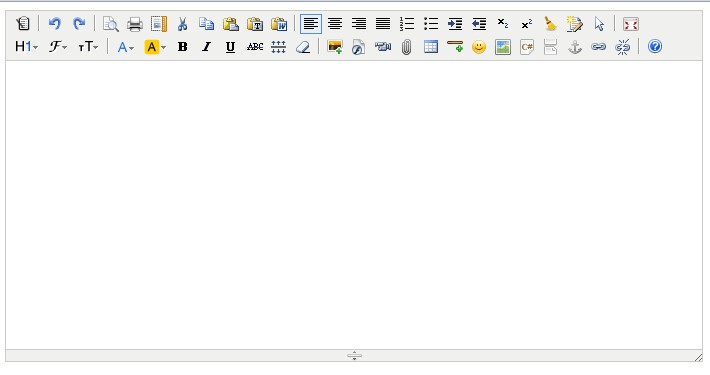Open the text color picker
Image resolution: width=710 pixels, height=375 pixels.
point(125,47)
